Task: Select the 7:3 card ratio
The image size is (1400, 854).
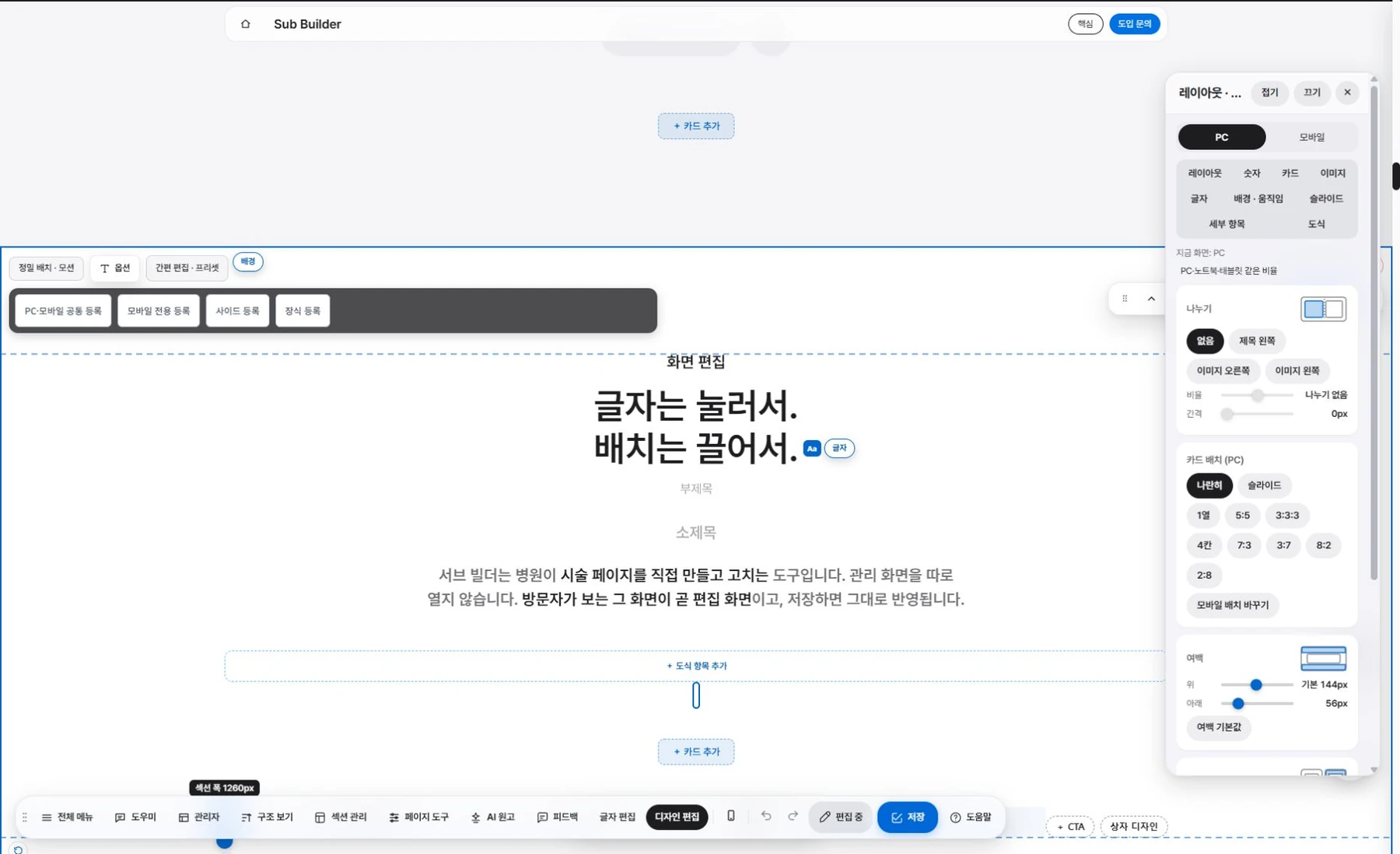Action: pos(1244,545)
